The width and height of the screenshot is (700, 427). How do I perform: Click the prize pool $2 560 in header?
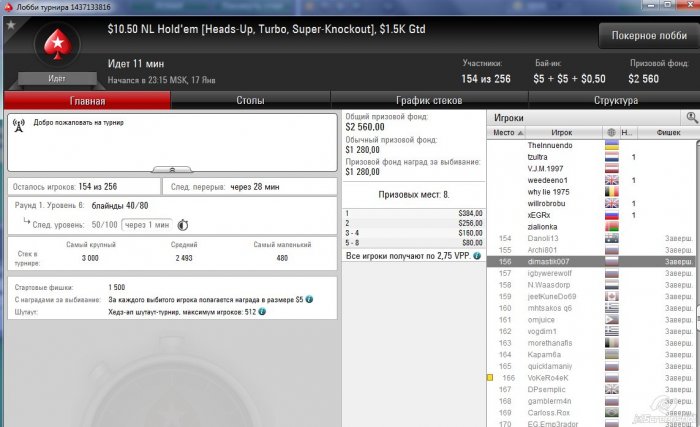(643, 79)
